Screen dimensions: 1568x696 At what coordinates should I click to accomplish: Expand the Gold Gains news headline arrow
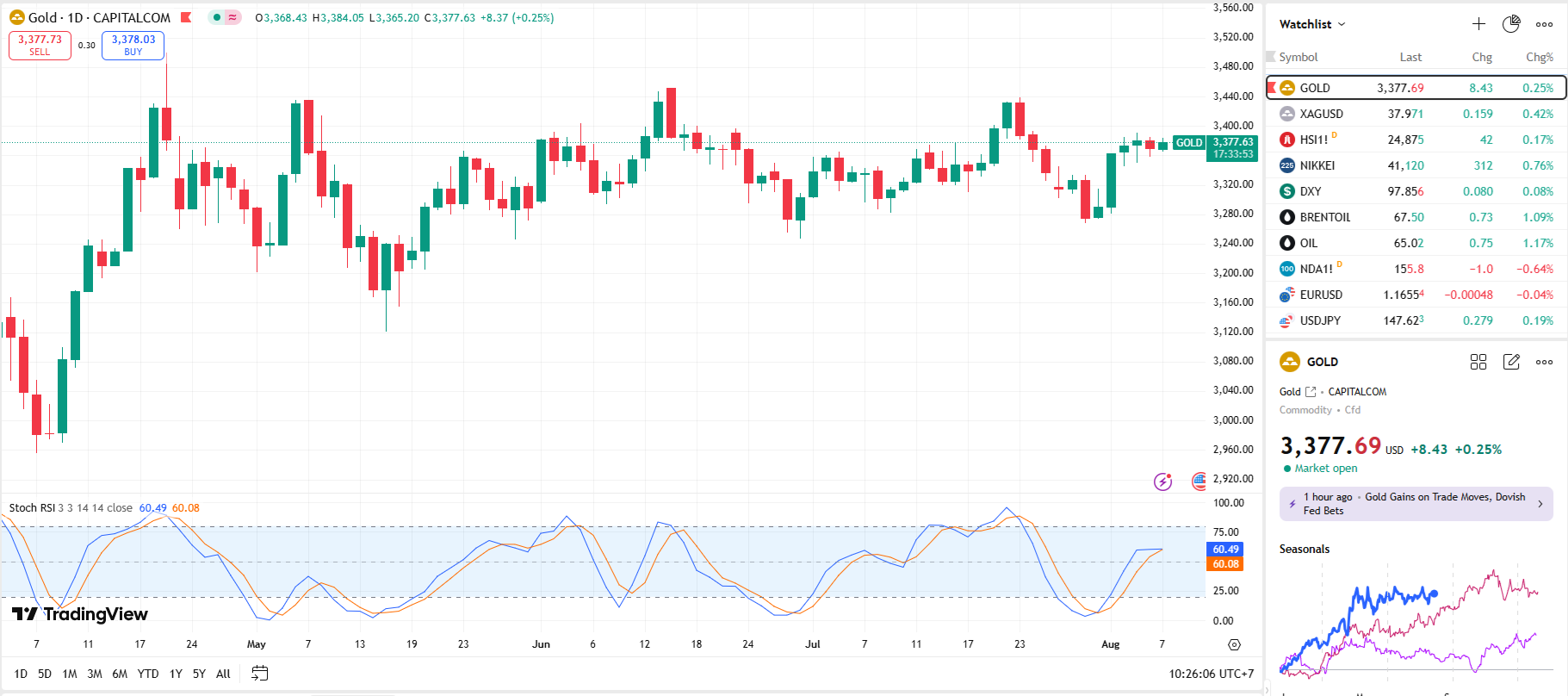(x=1540, y=504)
